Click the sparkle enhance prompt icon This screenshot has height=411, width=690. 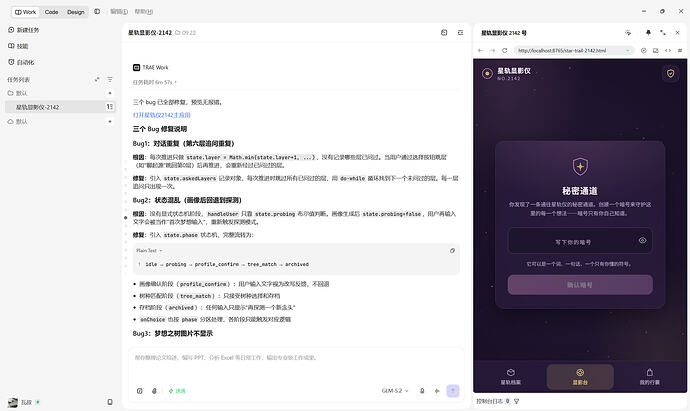[437, 391]
